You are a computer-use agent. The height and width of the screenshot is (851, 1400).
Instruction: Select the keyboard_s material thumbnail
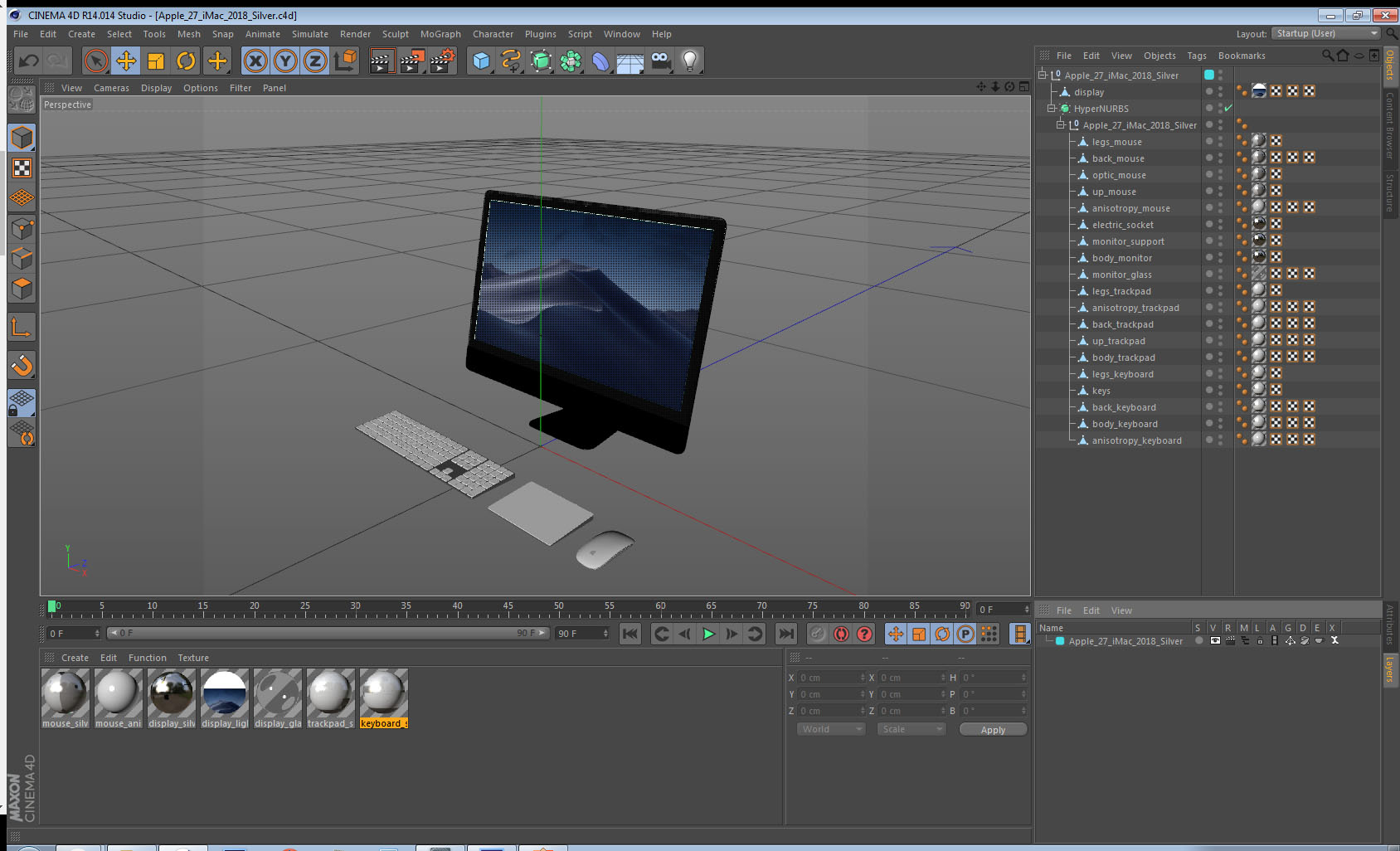click(x=384, y=698)
